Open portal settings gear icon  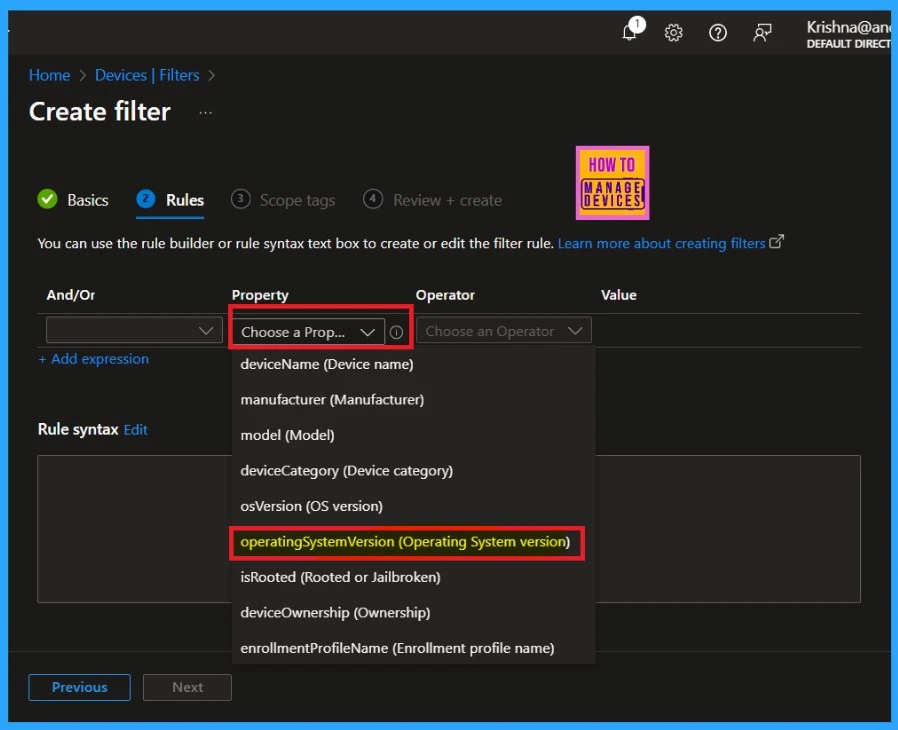point(674,33)
